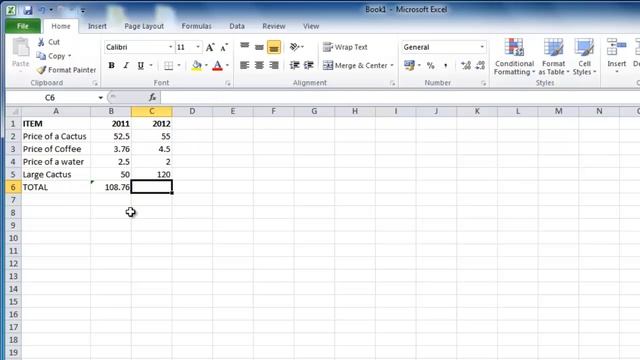Apply Fill Color bucket icon

[196, 65]
